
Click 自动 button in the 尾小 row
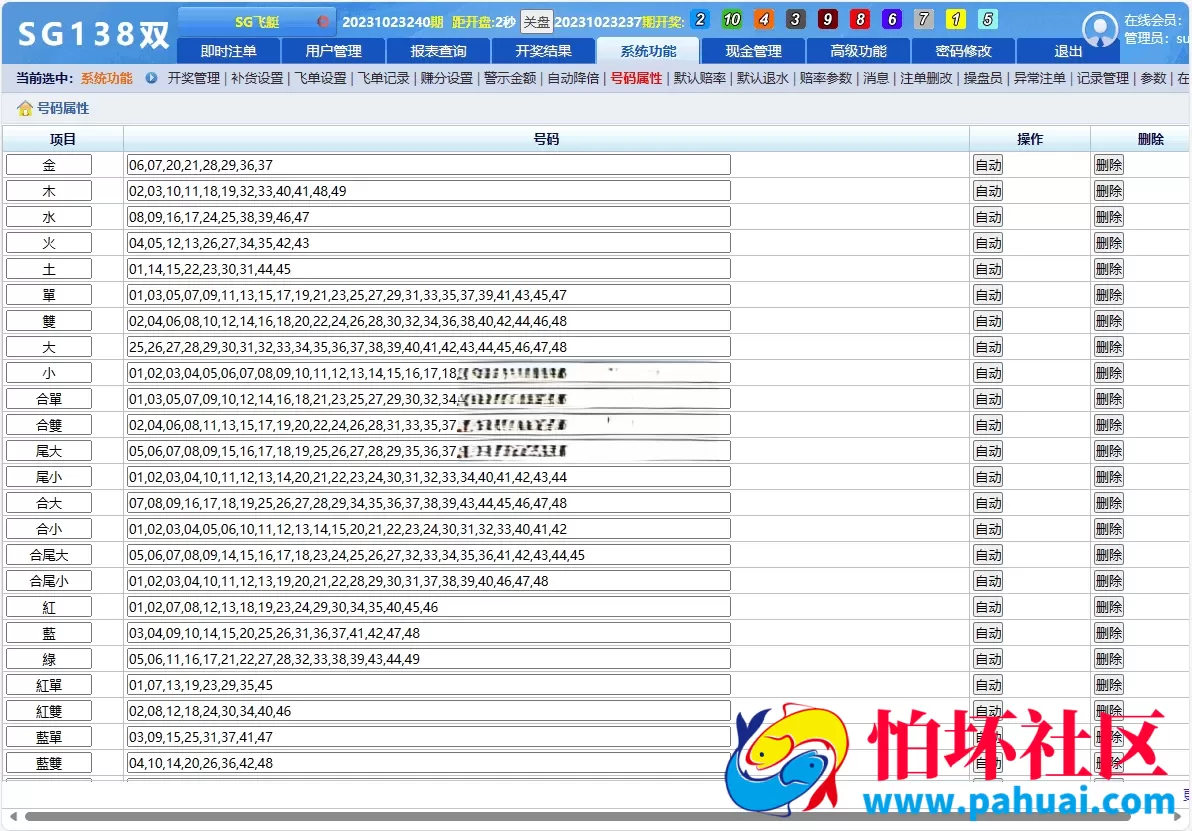(988, 477)
